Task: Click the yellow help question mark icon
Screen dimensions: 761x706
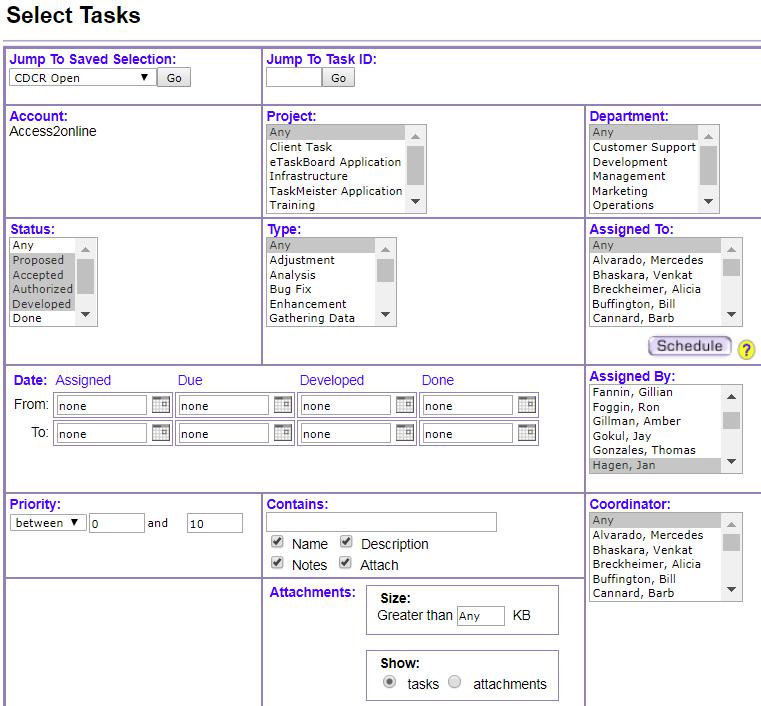Action: coord(746,350)
